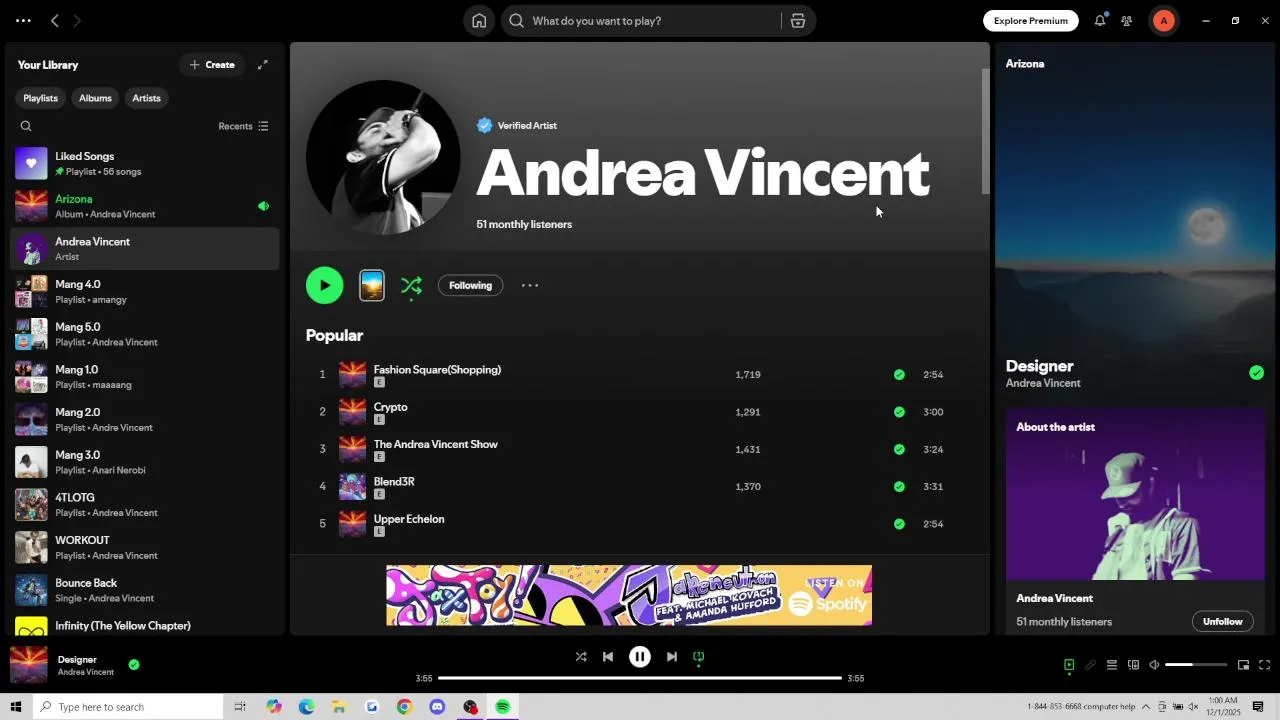Open Bounce Back single
Viewport: 1280px width, 720px height.
tap(144, 590)
